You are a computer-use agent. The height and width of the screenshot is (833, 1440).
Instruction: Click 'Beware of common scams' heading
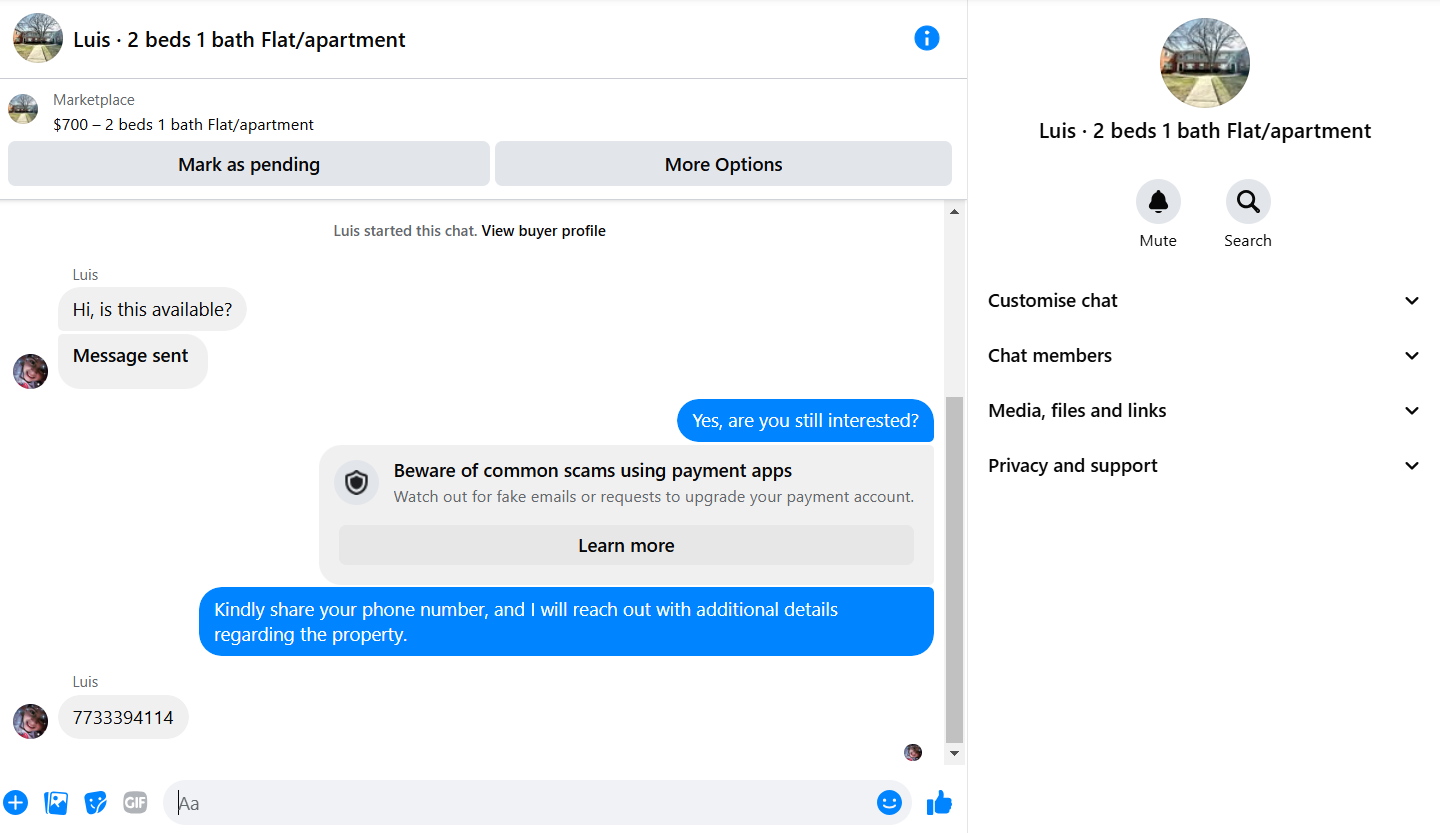click(593, 471)
